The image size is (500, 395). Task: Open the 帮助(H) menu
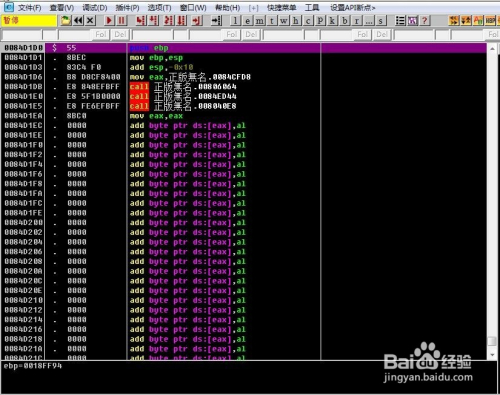tap(228, 7)
